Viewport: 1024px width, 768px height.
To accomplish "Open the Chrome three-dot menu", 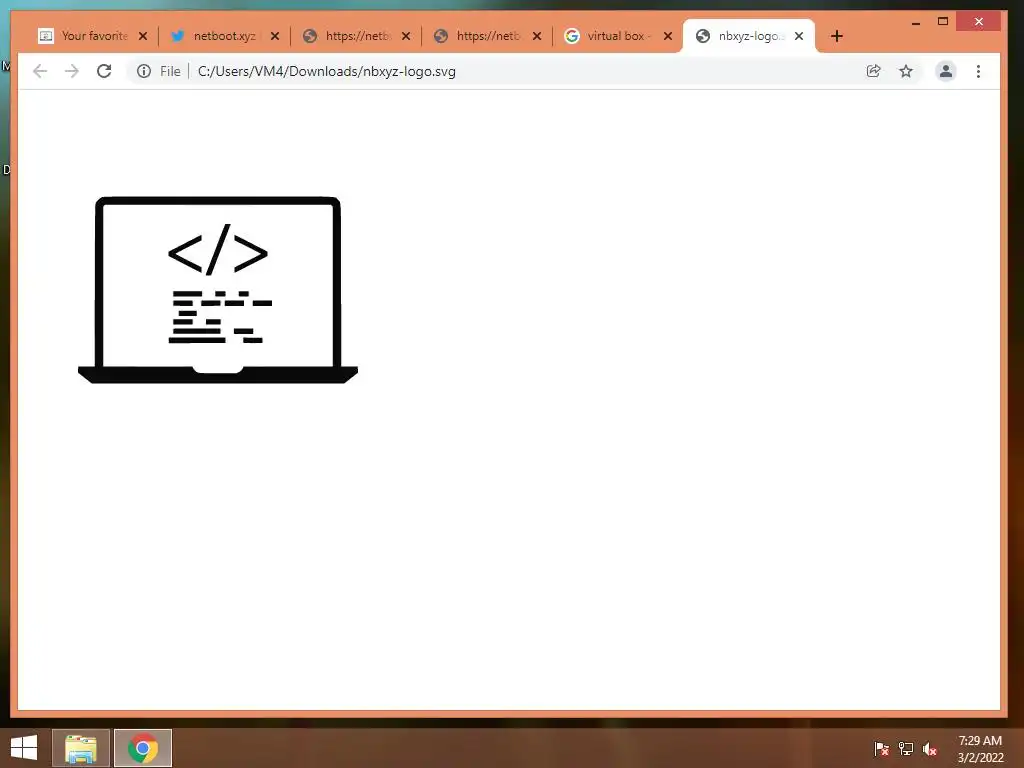I will click(x=978, y=71).
